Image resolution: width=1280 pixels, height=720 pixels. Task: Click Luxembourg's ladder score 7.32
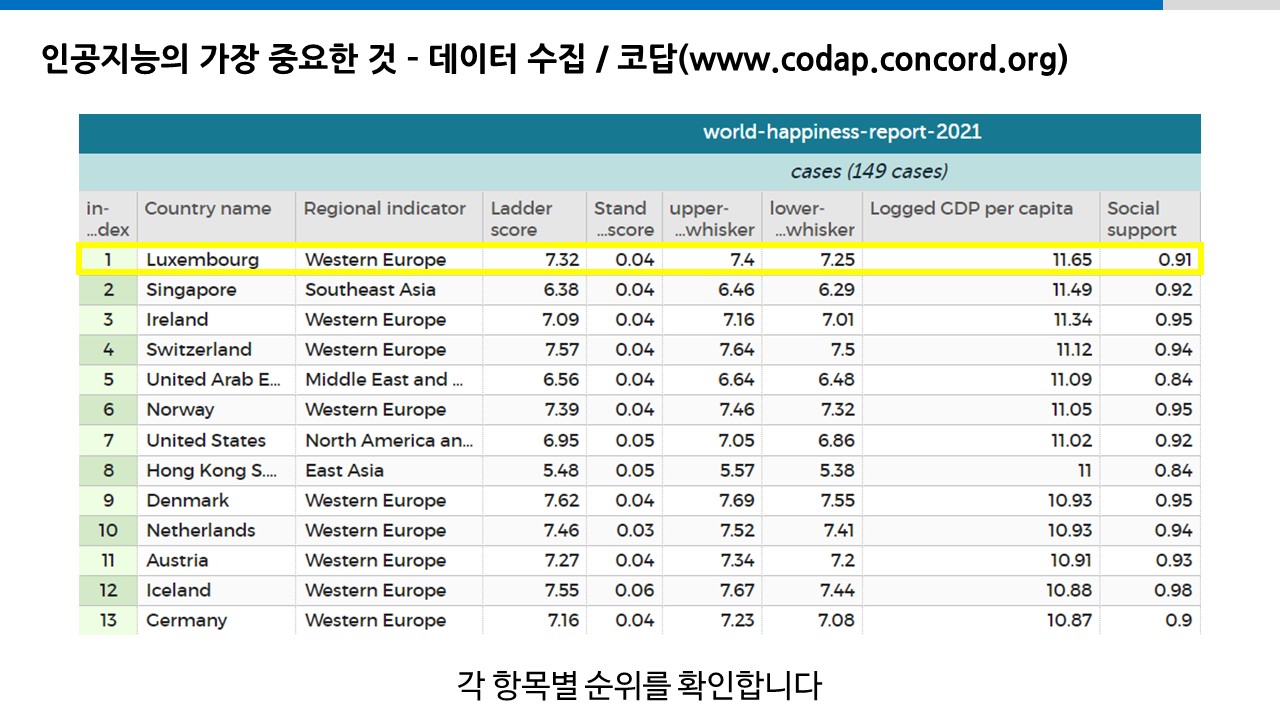(x=534, y=260)
